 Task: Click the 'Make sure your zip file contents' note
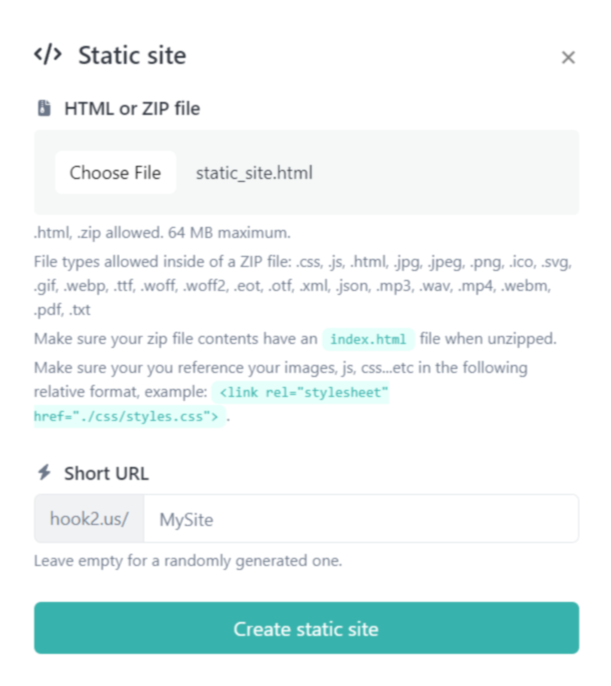click(175, 339)
